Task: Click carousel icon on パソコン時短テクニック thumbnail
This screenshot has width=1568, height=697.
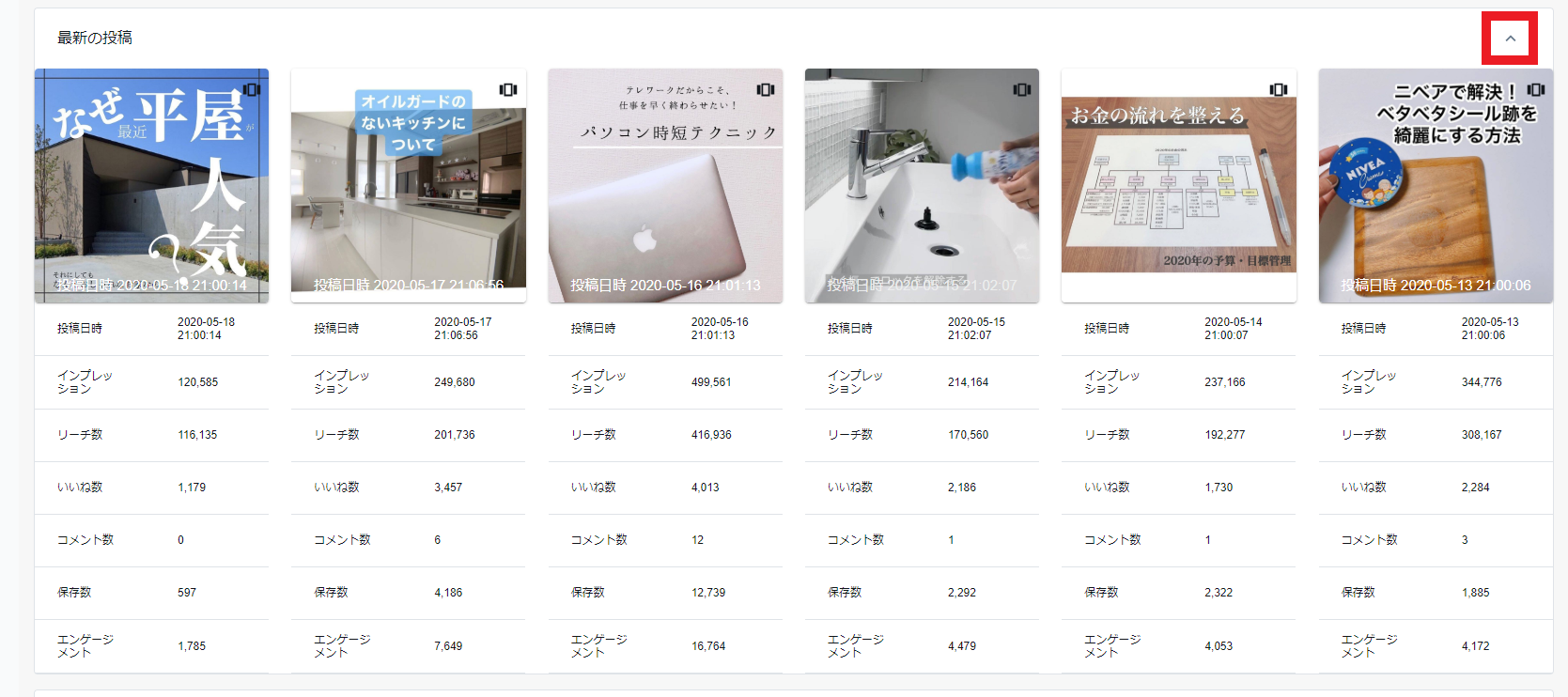Action: pos(766,89)
